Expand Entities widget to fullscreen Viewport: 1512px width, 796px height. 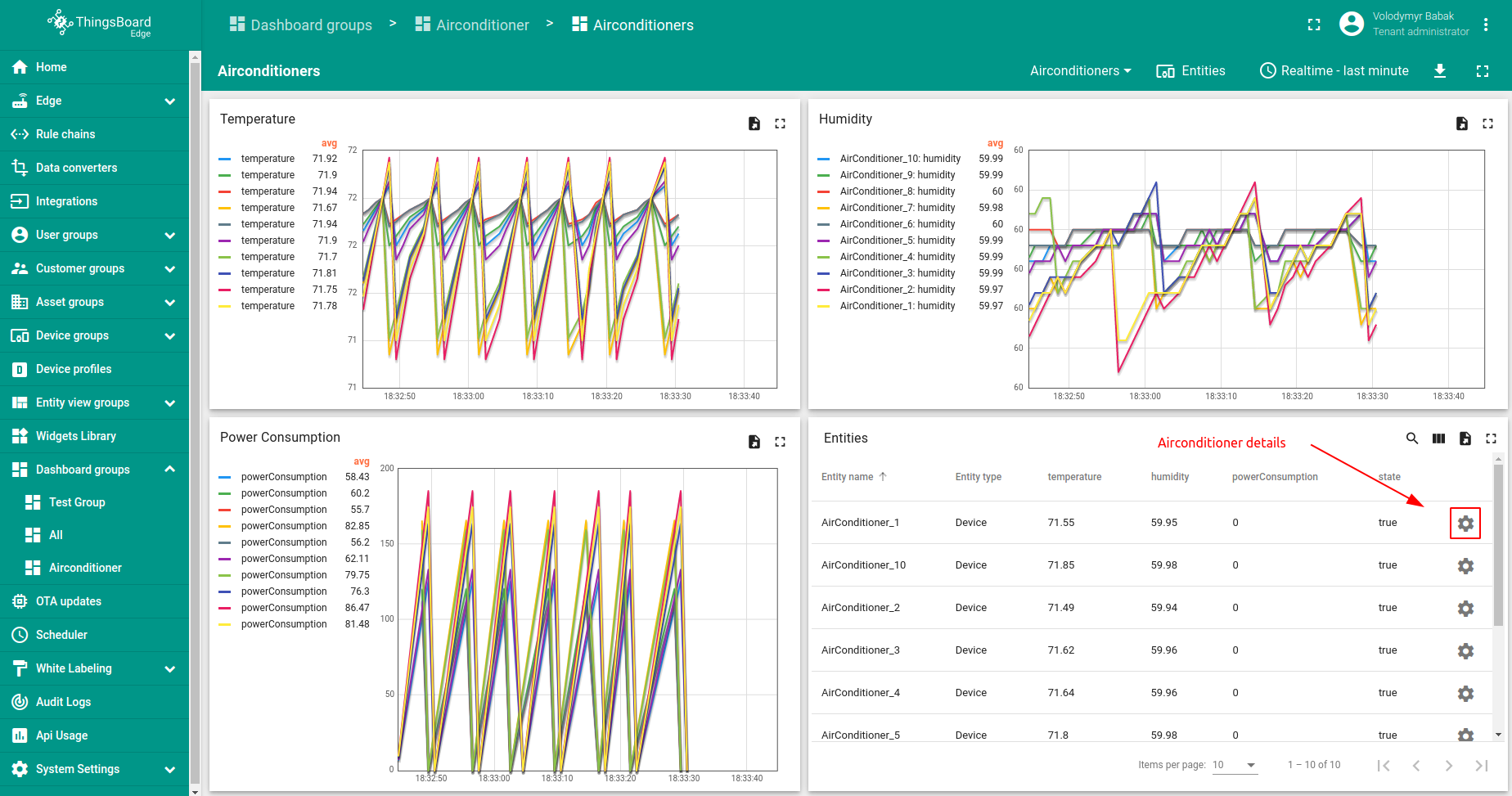tap(1491, 438)
